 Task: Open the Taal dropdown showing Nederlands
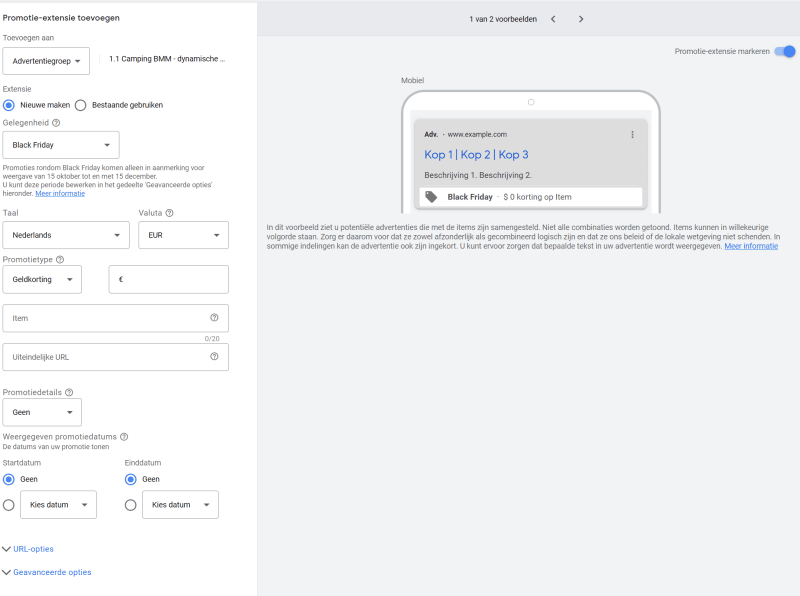65,235
